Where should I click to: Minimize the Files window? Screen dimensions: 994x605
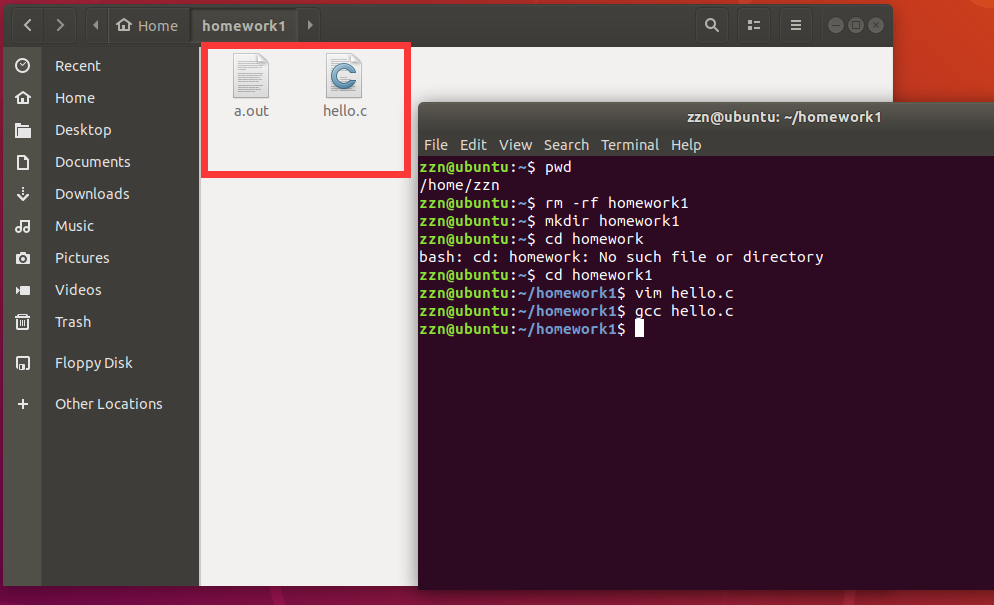point(836,25)
